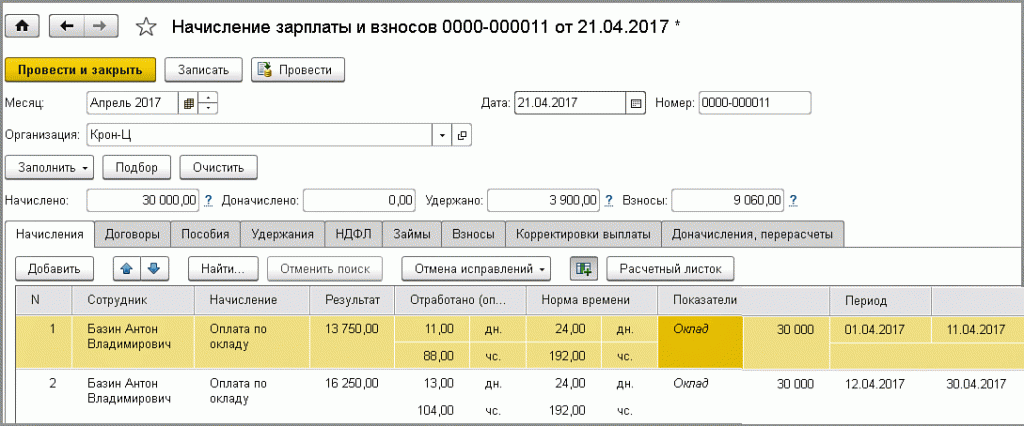Viewport: 1024px width, 426px height.
Task: Click the Результат column header
Action: (353, 300)
